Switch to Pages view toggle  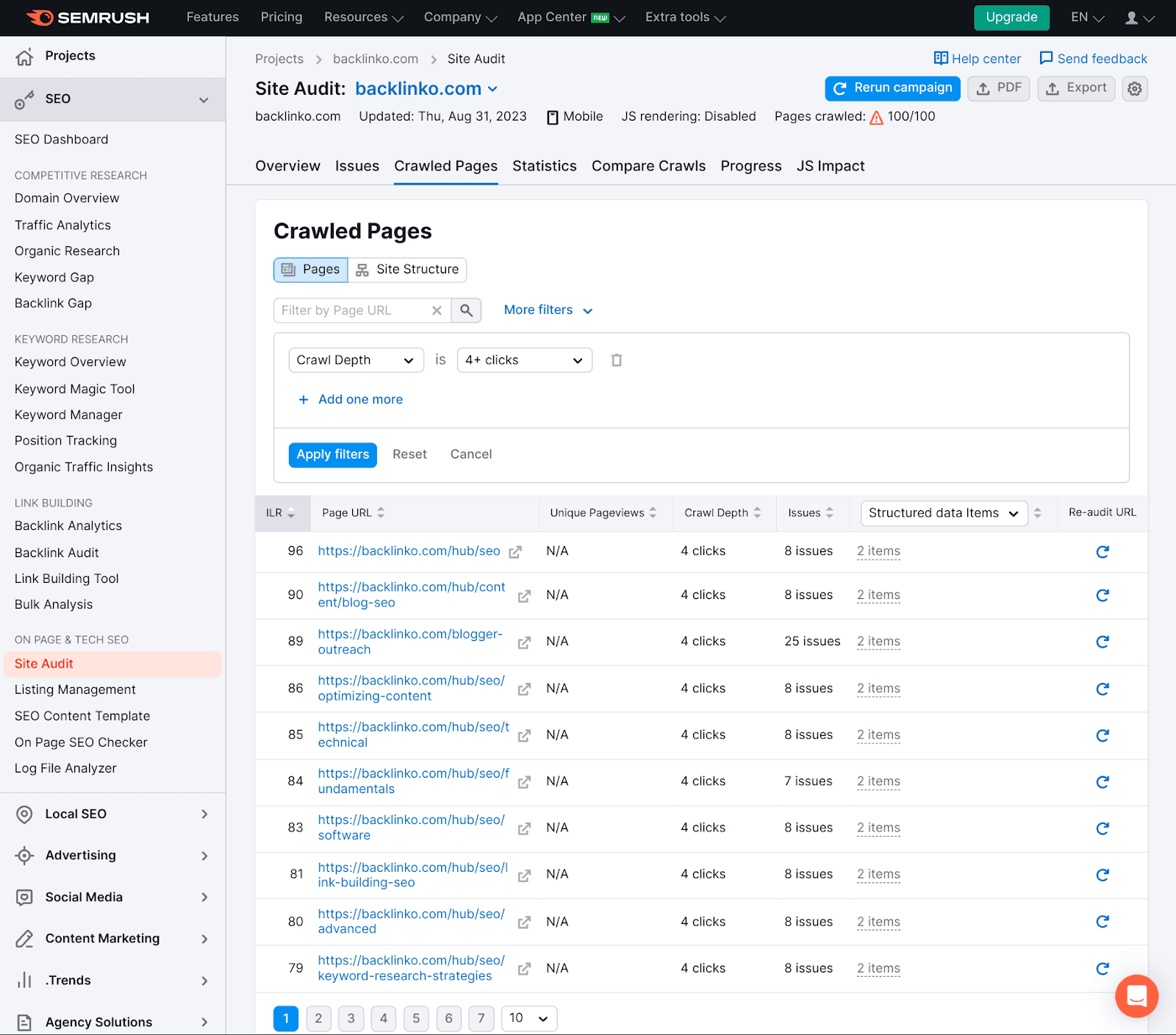pos(311,270)
